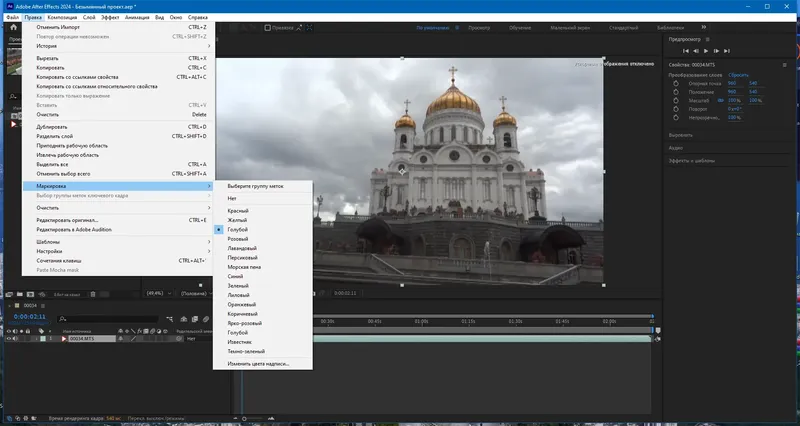Click the Rotation property stopwatch
The height and width of the screenshot is (426, 800).
675,109
